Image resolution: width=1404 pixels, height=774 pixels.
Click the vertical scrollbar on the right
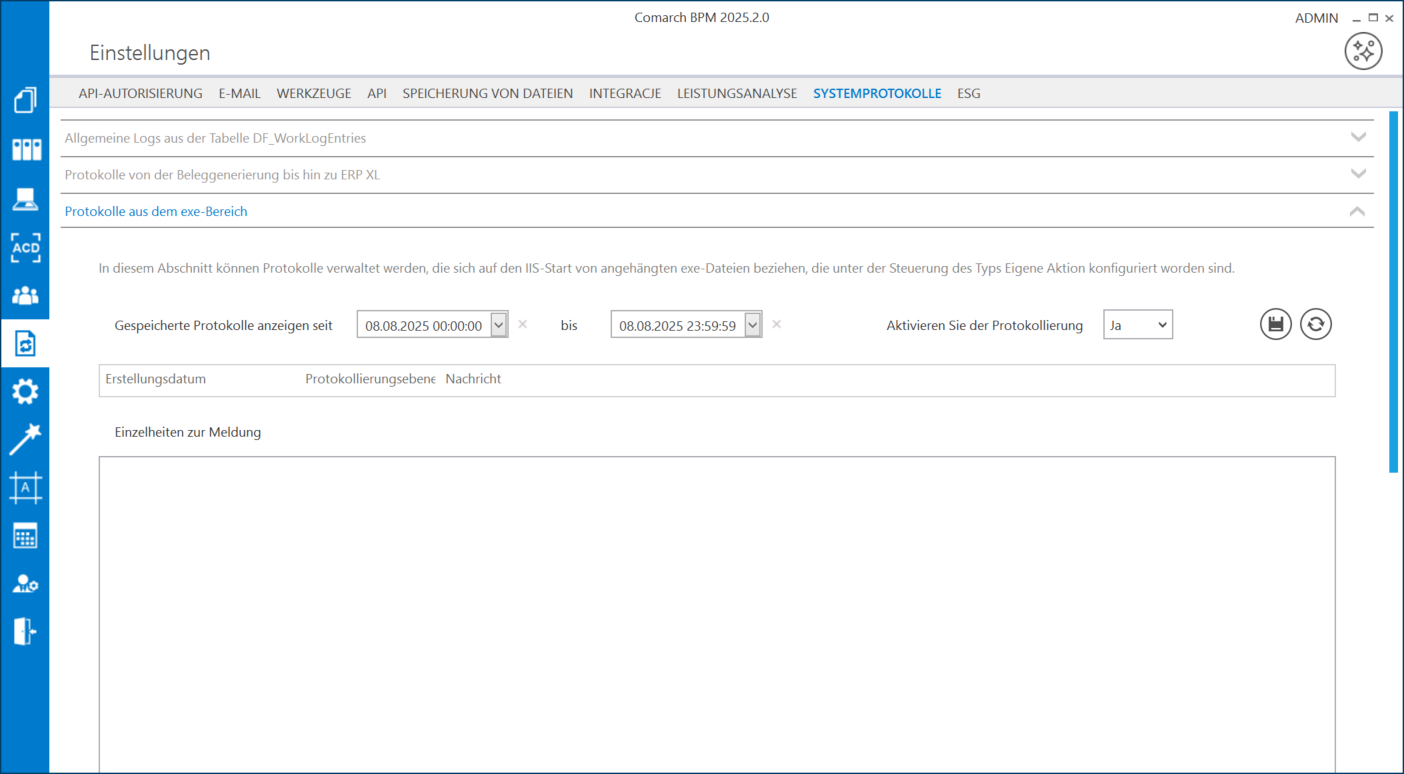pyautogui.click(x=1393, y=290)
